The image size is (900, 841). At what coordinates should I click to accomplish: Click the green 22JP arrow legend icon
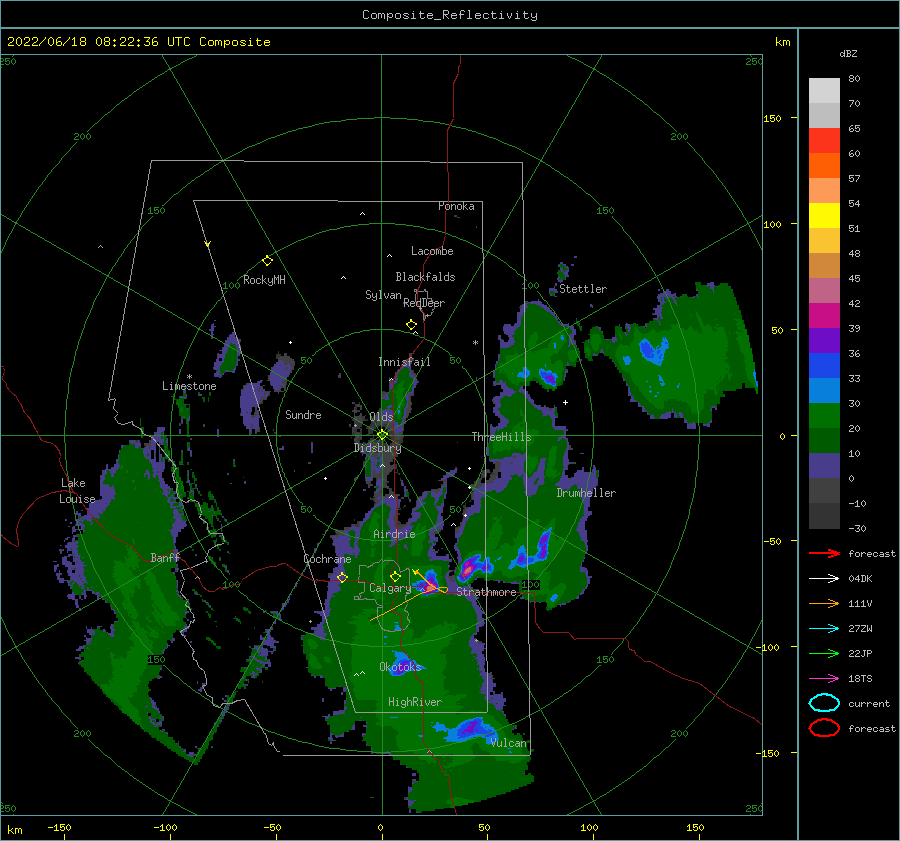824,653
